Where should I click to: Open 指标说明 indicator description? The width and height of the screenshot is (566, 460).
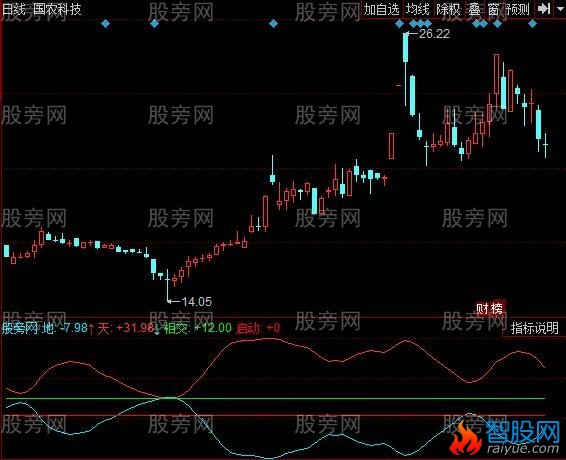pyautogui.click(x=535, y=328)
